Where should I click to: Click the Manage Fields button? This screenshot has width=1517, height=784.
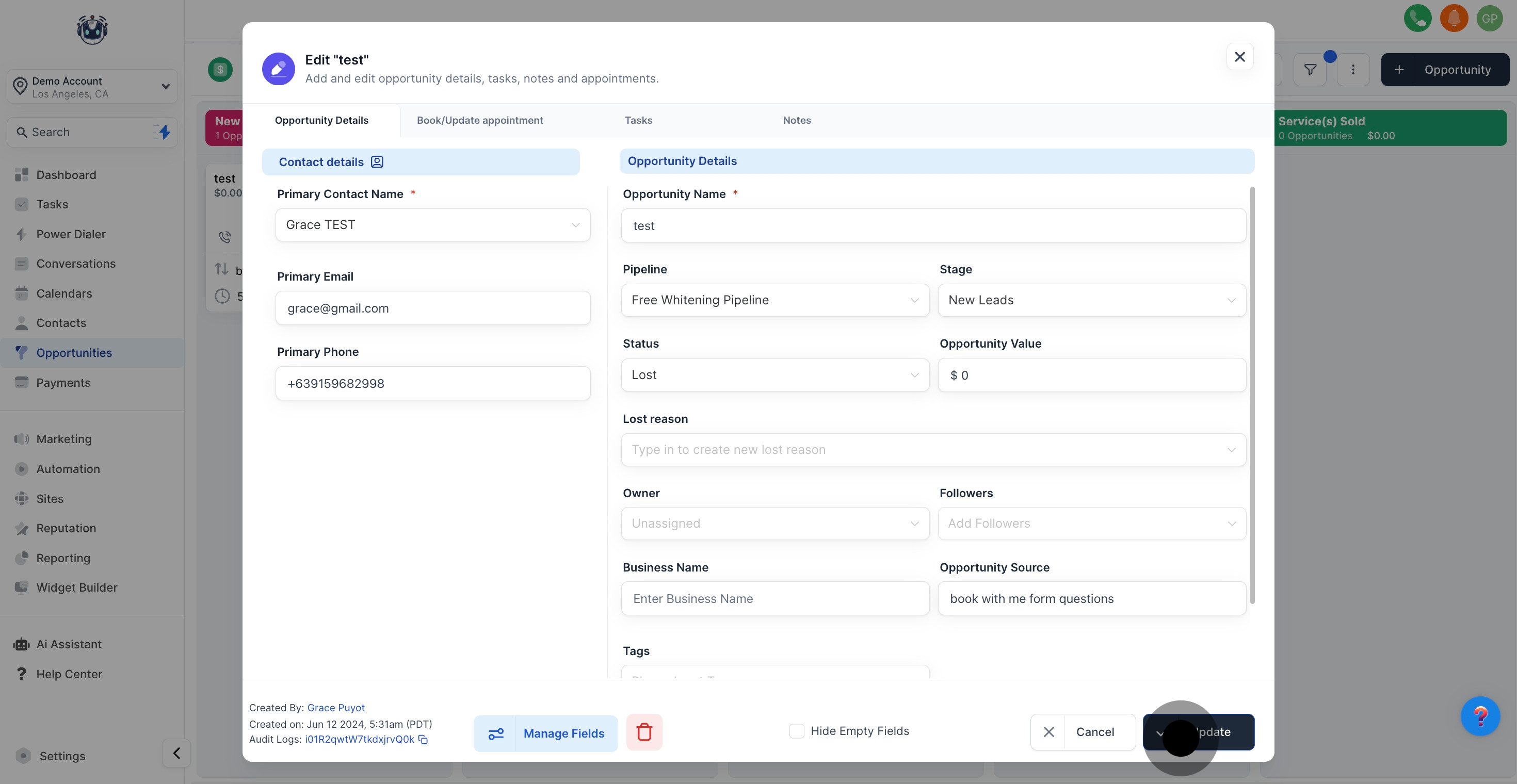545,733
